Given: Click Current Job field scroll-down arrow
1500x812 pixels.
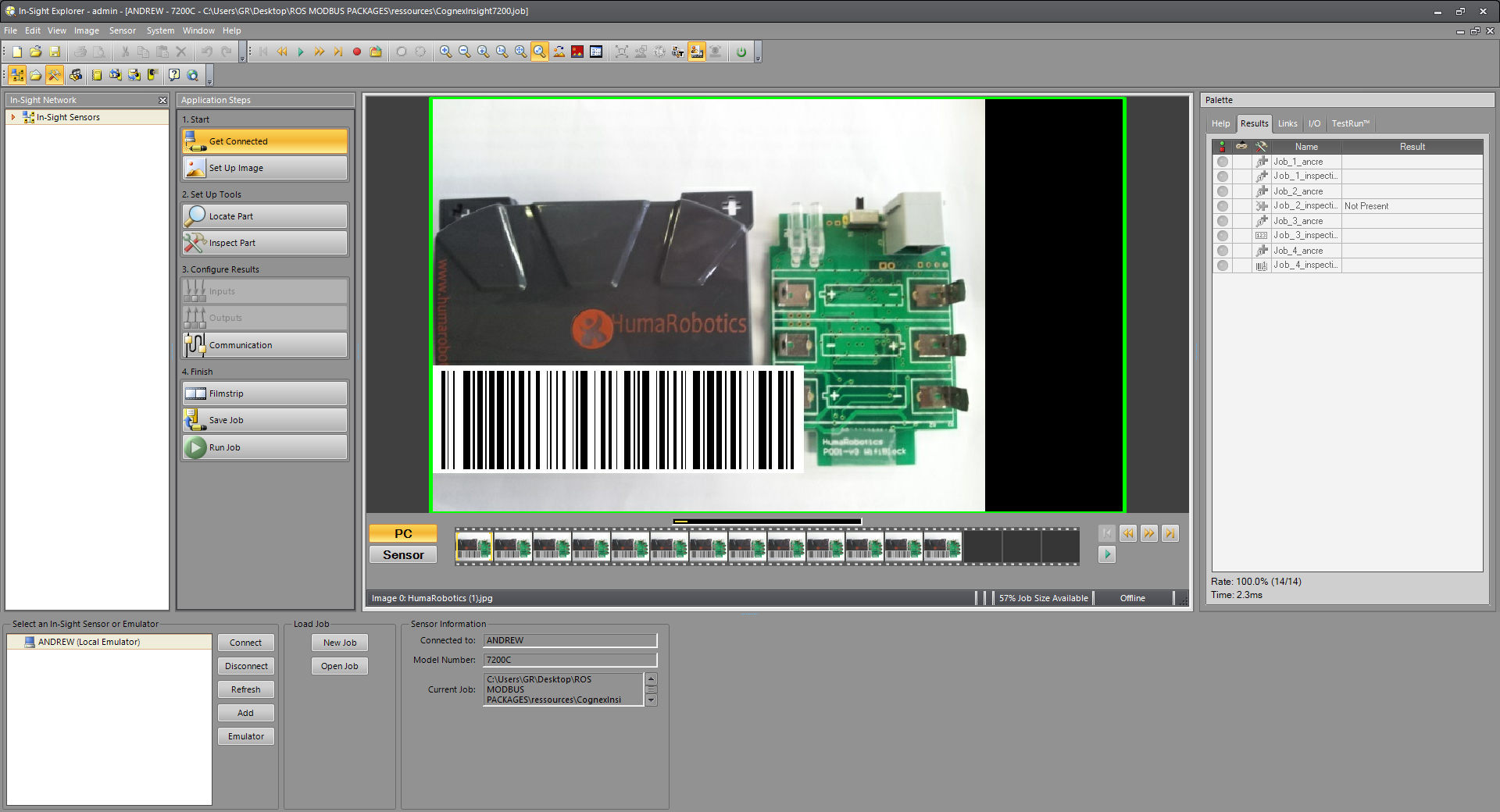Looking at the screenshot, I should [x=652, y=700].
